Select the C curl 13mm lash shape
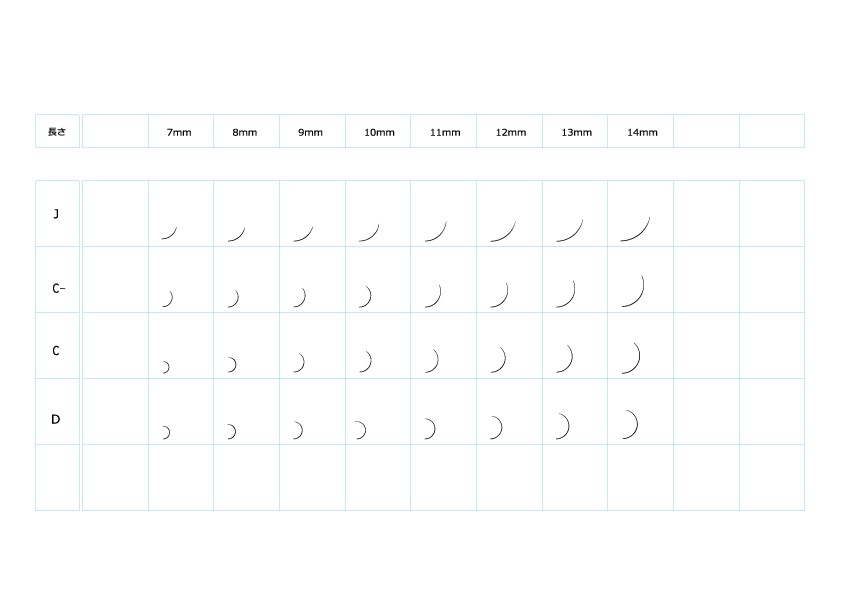 point(564,358)
